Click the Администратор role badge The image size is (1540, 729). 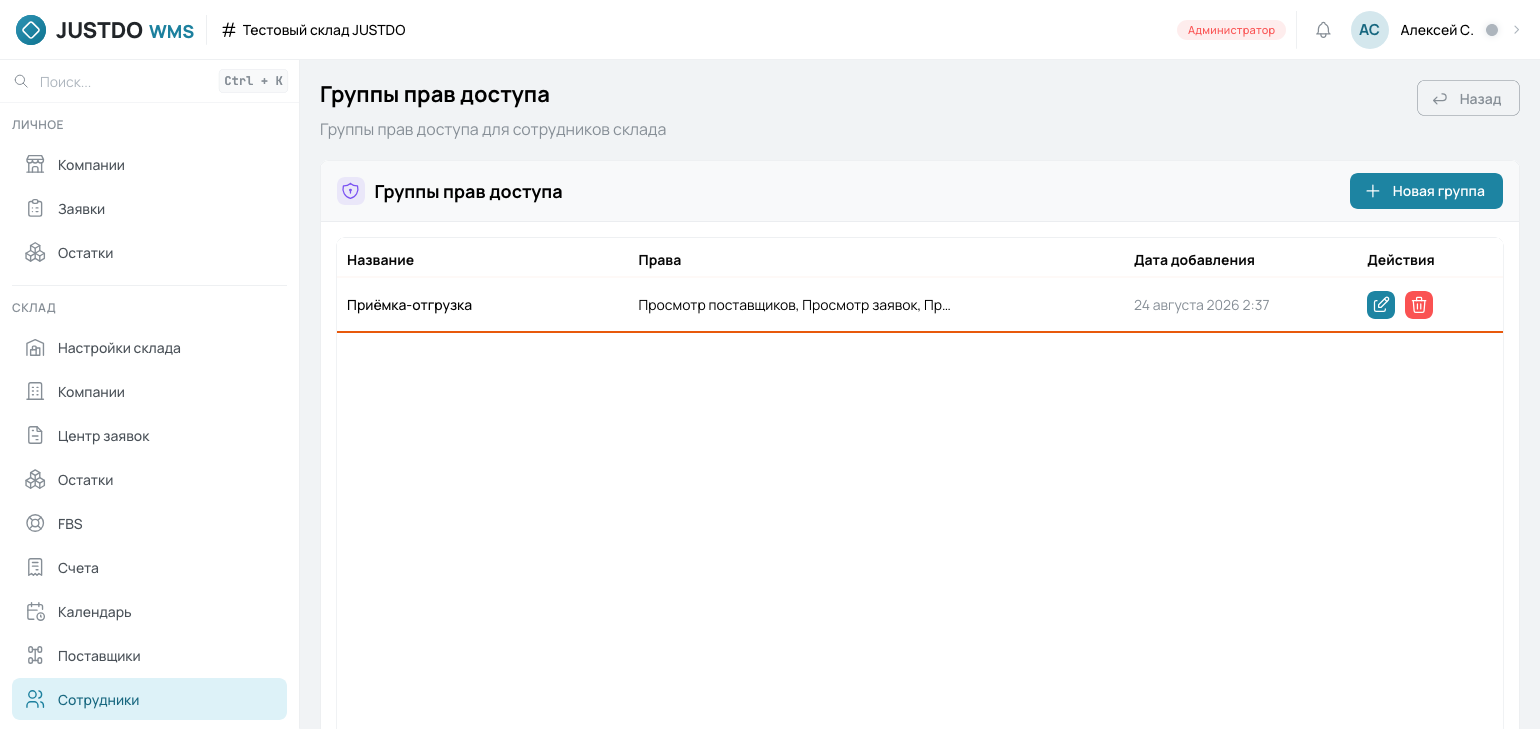click(1231, 30)
